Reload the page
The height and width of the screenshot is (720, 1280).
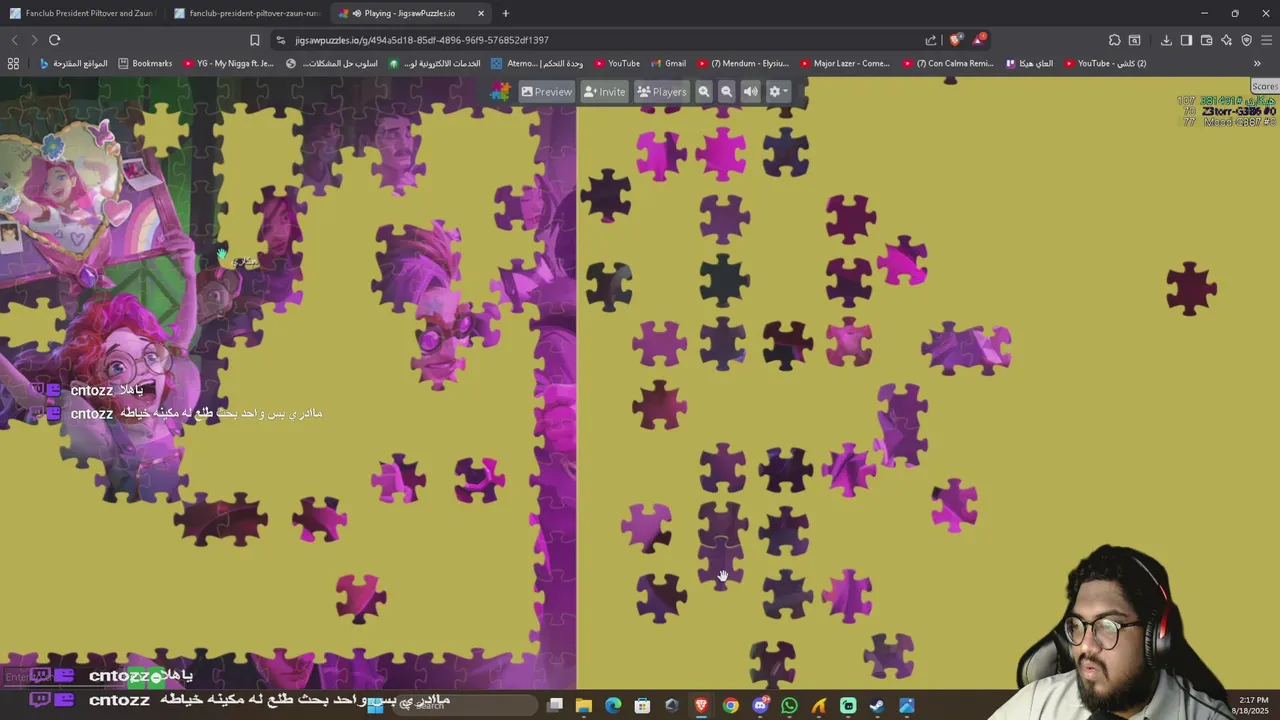pyautogui.click(x=54, y=40)
